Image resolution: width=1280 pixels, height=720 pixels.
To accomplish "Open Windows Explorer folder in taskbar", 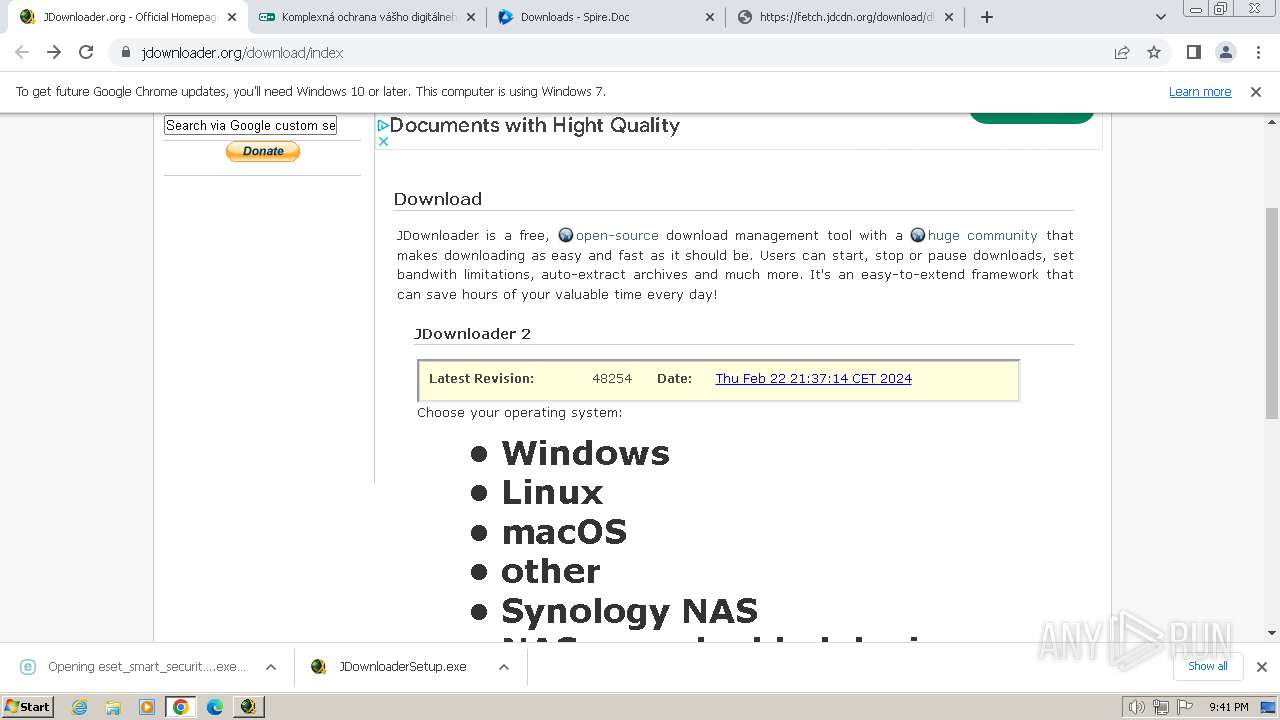I will click(113, 707).
